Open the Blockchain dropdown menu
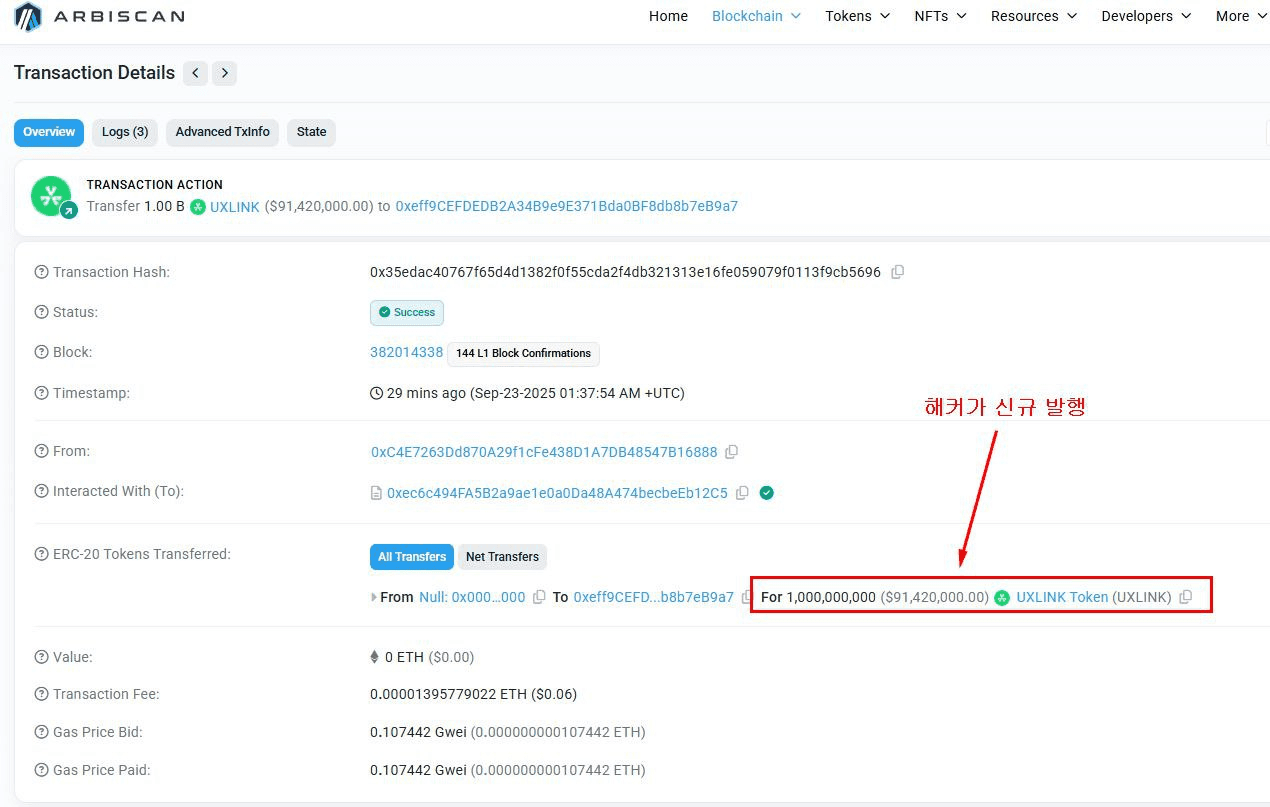The image size is (1270, 807). tap(756, 16)
